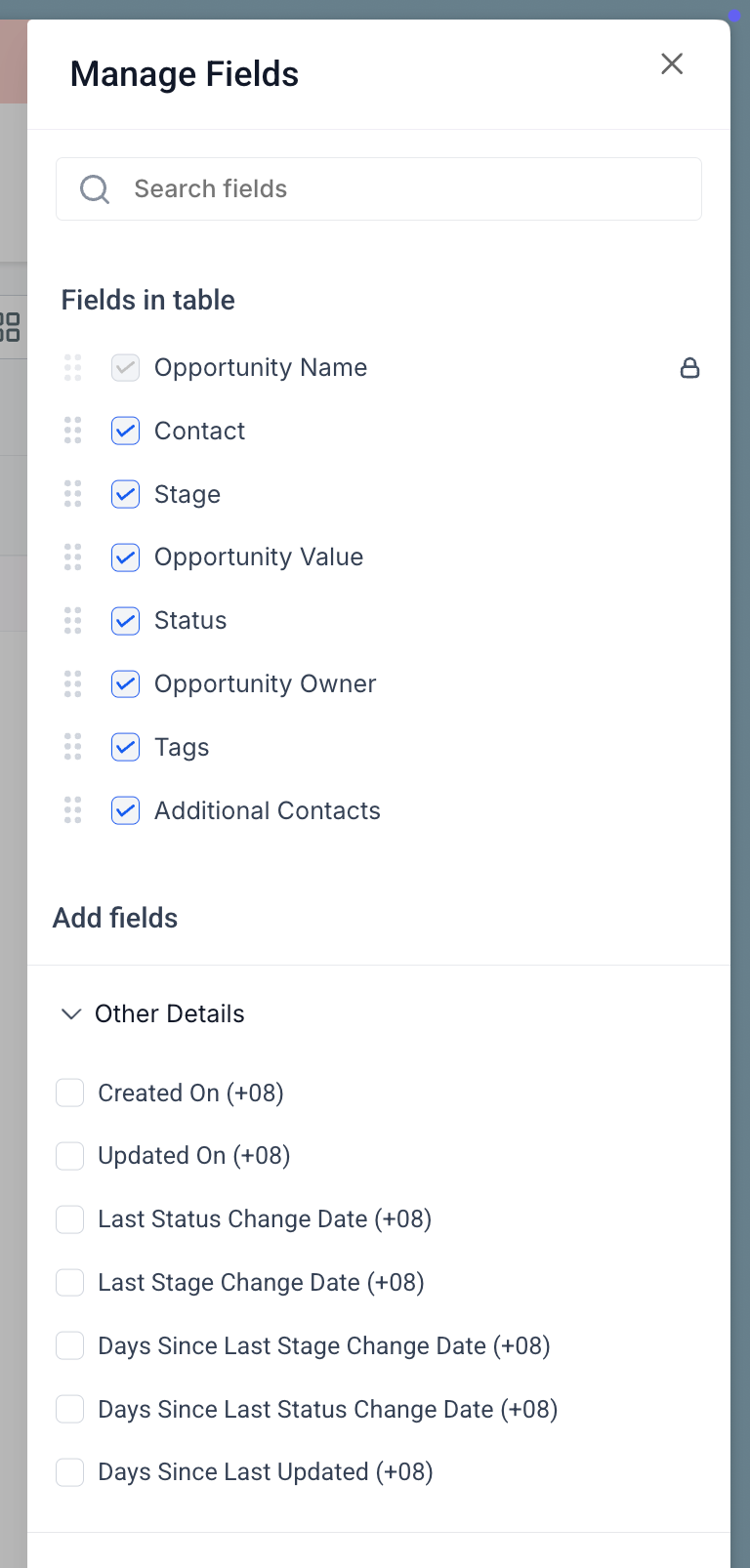The image size is (750, 1568).
Task: Select the Days Since Last Updated field label
Action: 266,1471
